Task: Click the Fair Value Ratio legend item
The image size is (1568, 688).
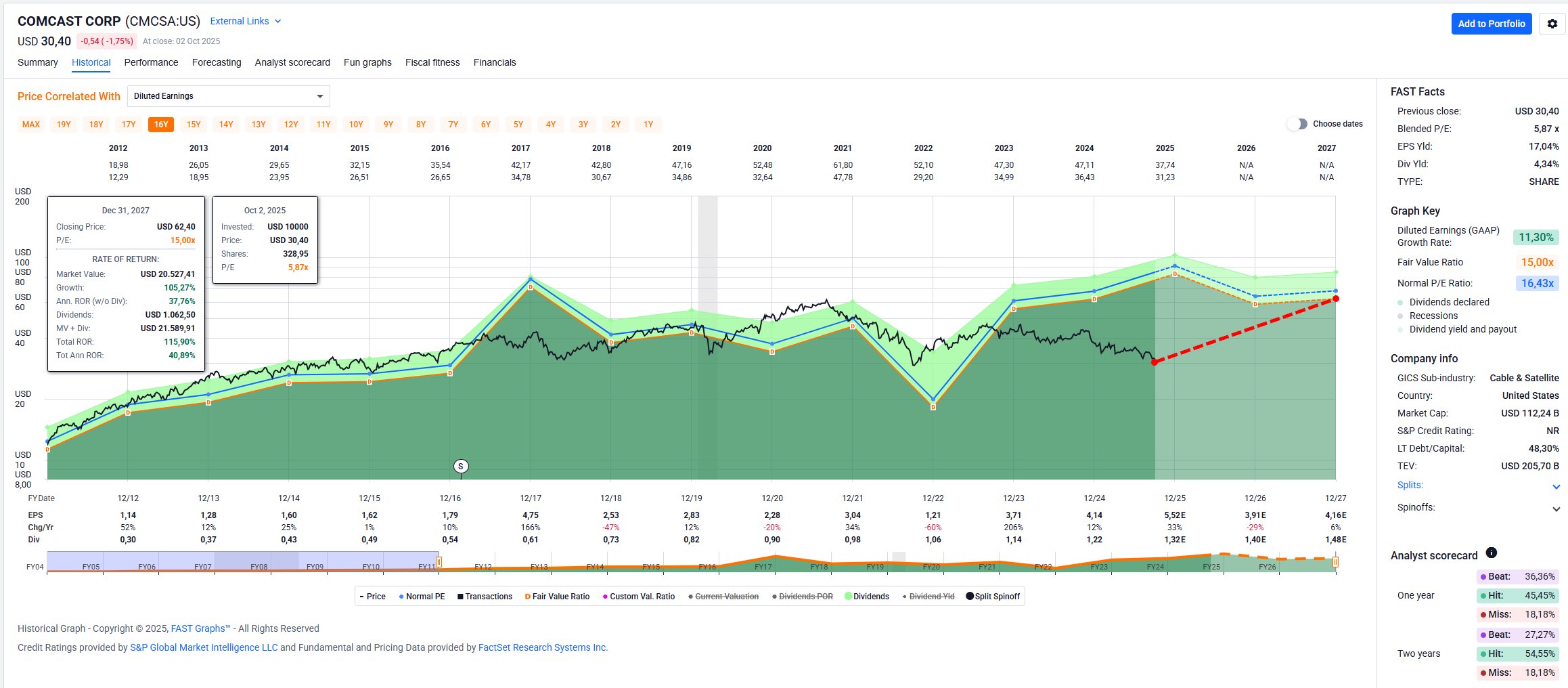Action: click(x=557, y=597)
